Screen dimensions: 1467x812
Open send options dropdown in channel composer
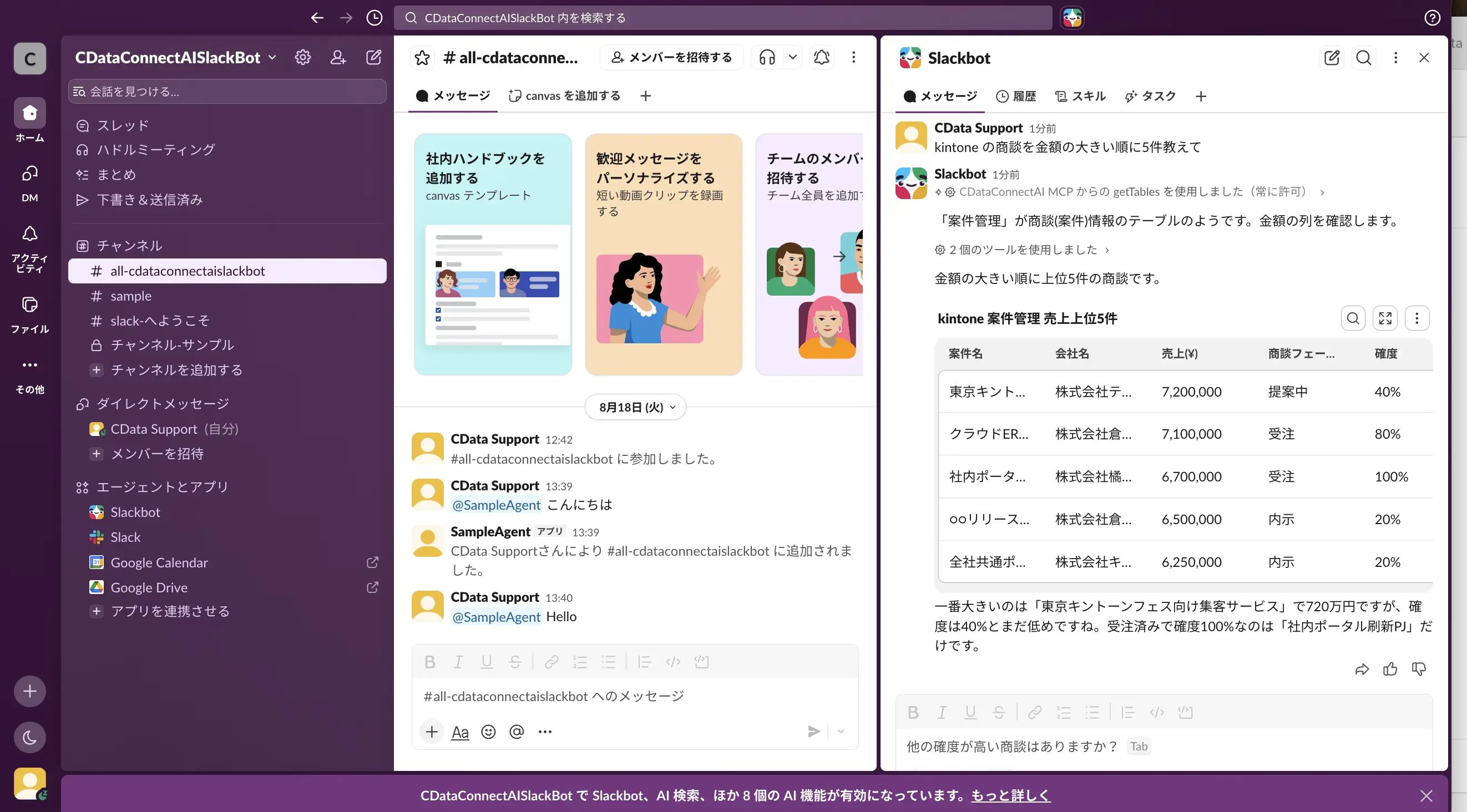pos(841,732)
